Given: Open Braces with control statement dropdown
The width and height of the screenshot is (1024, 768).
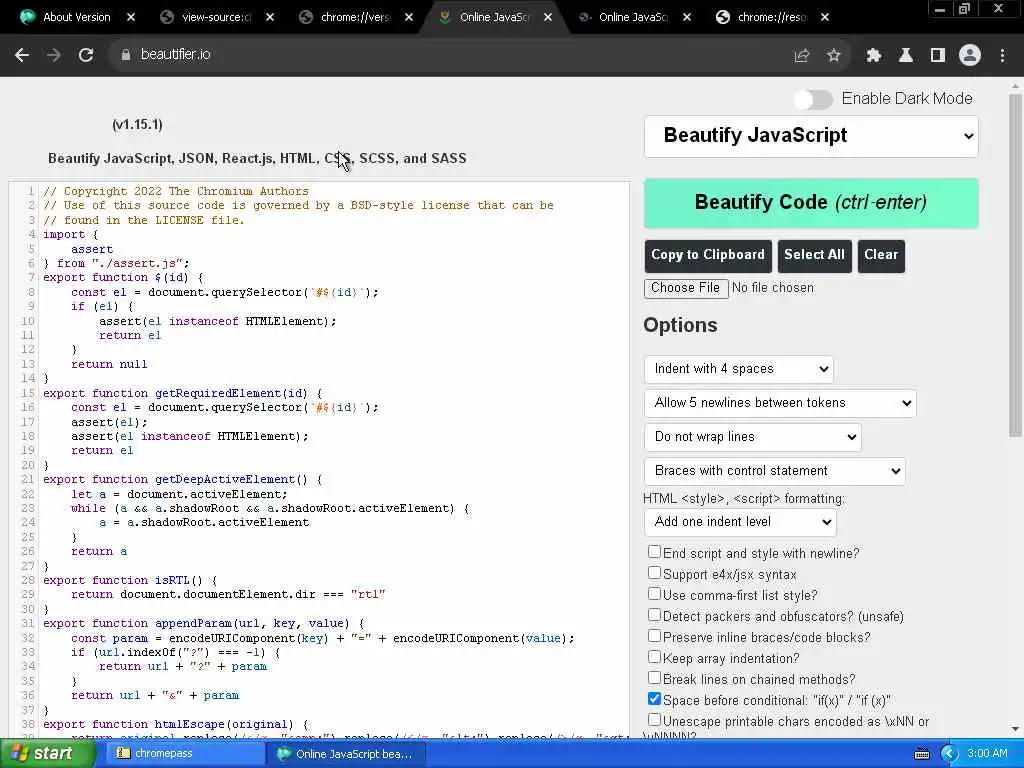Looking at the screenshot, I should [x=775, y=471].
